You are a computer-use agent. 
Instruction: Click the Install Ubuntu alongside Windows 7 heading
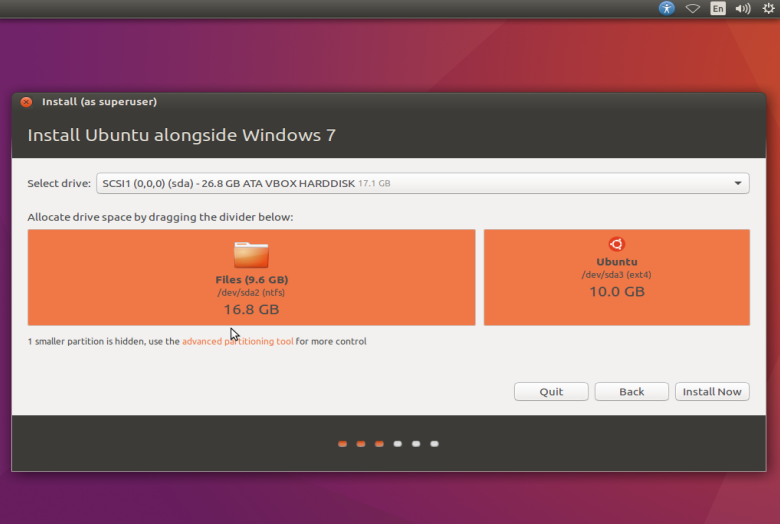click(x=182, y=135)
